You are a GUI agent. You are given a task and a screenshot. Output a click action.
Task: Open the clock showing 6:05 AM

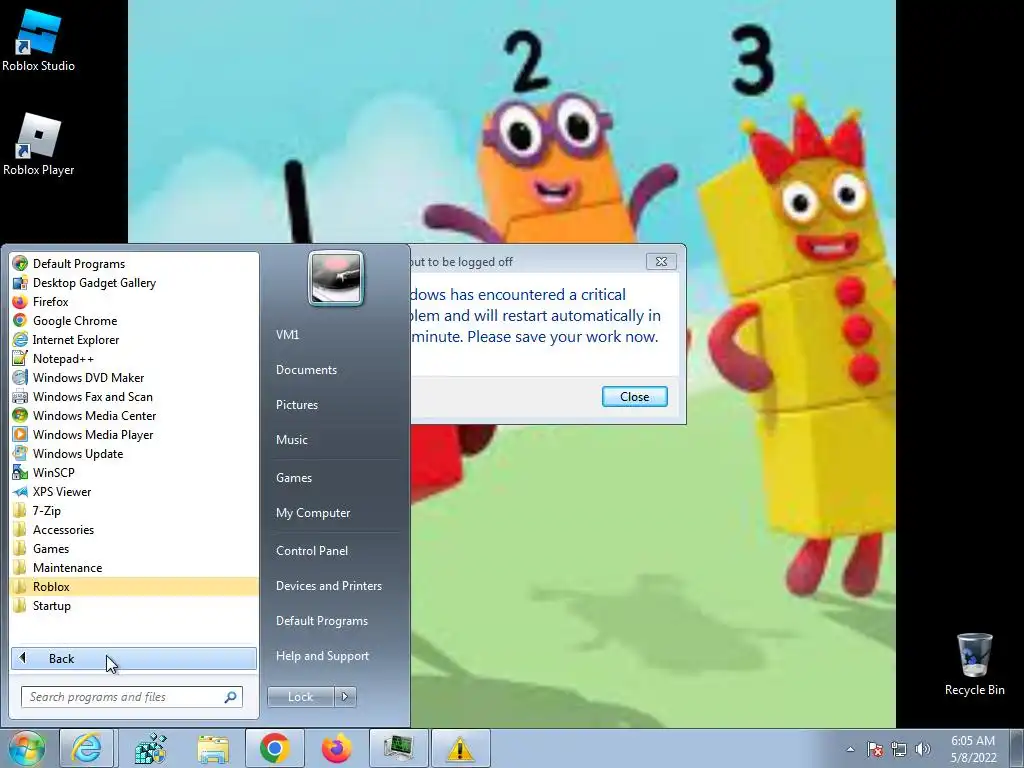[973, 749]
